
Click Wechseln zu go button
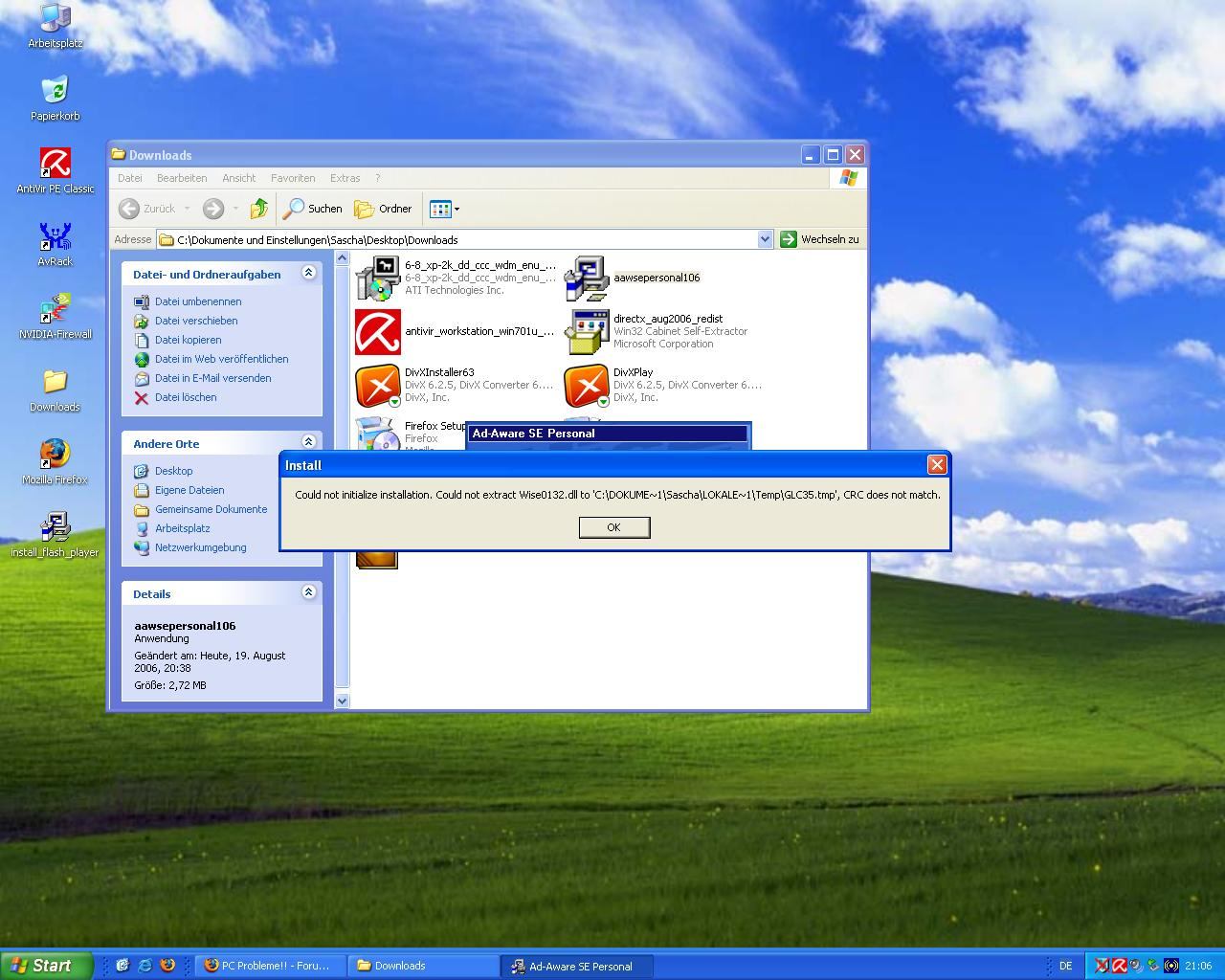point(820,239)
